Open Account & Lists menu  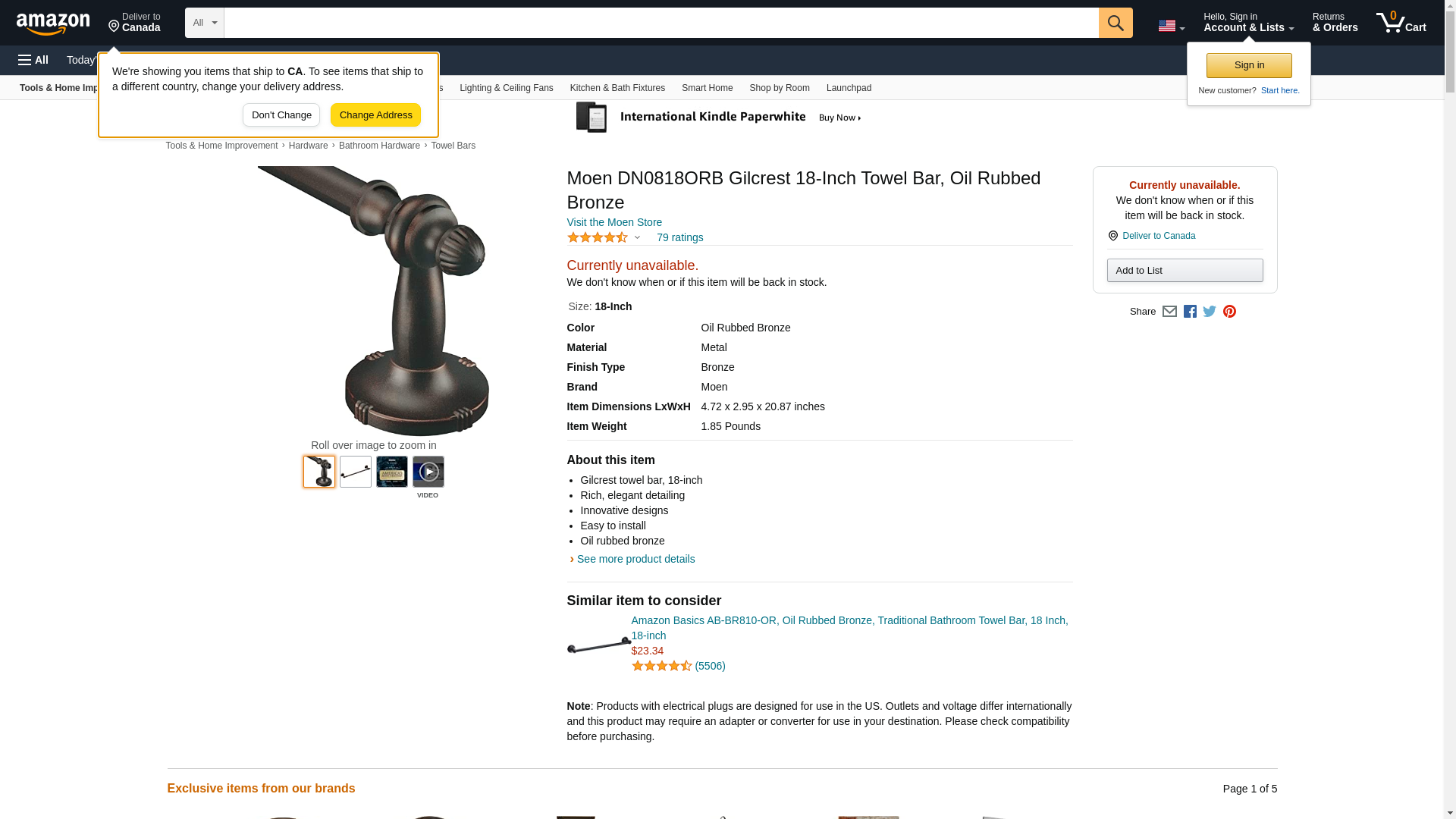[1248, 23]
